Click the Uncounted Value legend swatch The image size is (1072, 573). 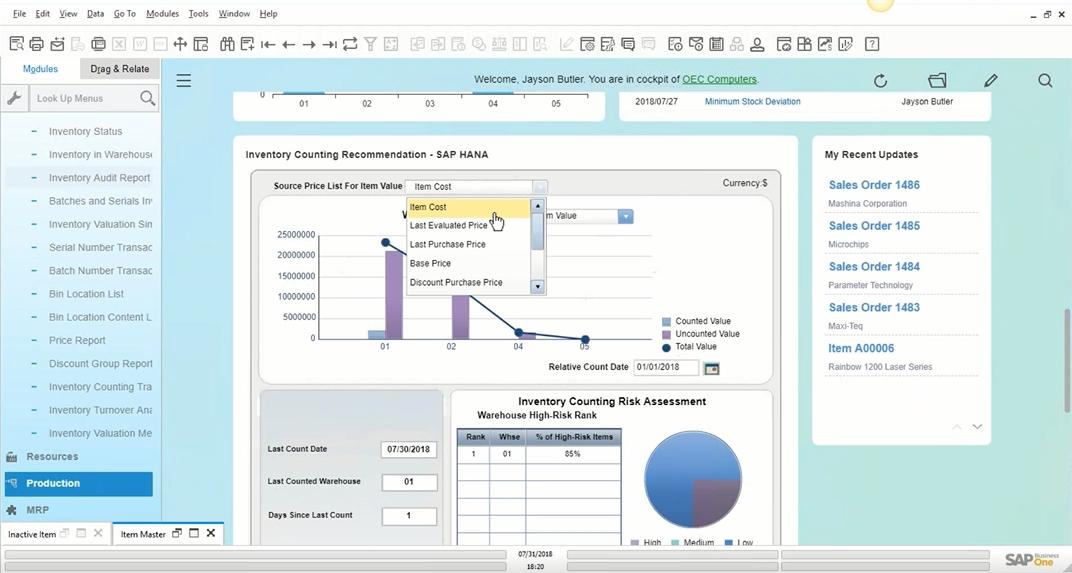667,334
